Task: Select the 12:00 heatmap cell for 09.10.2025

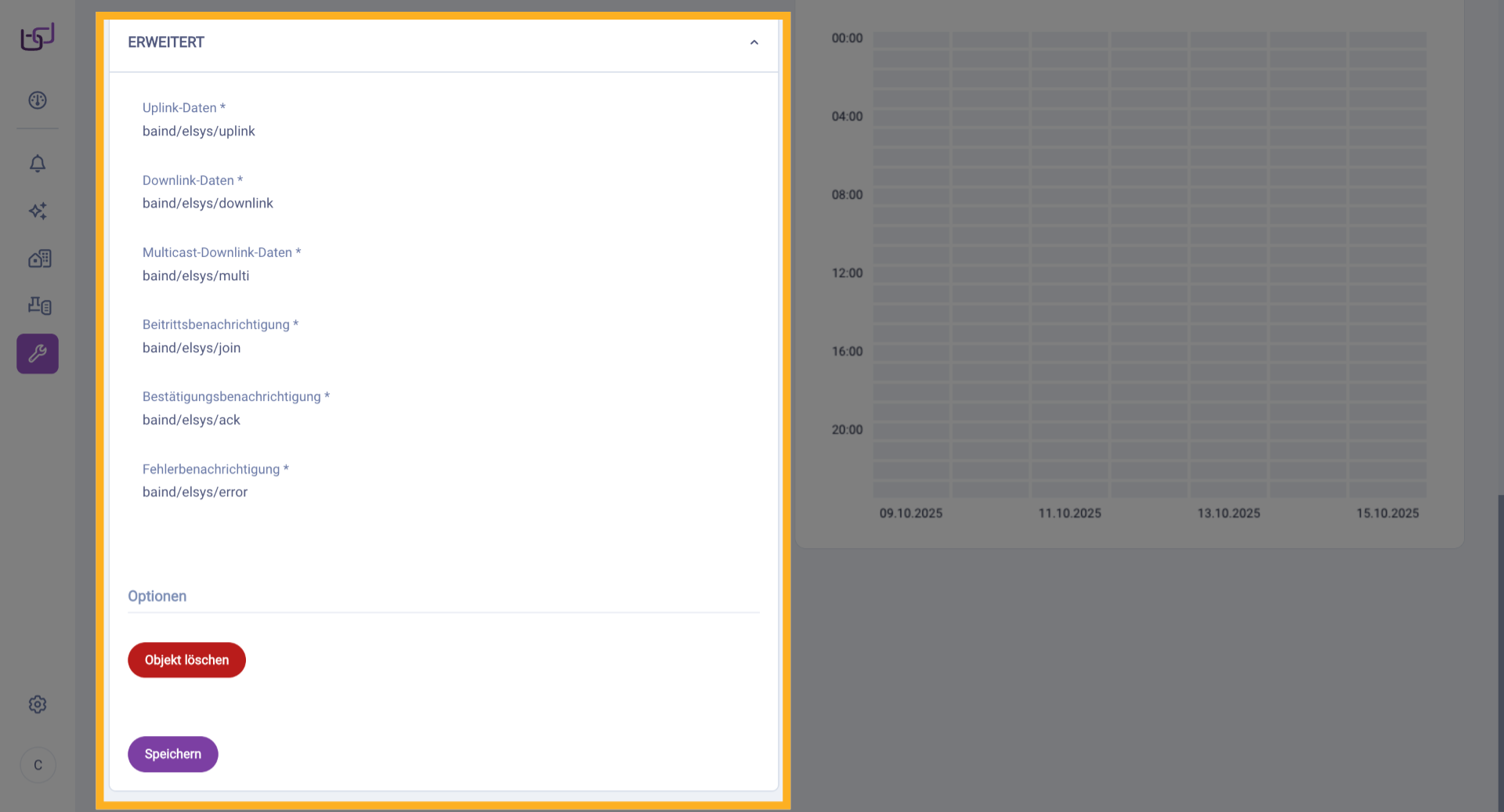Action: coord(911,274)
